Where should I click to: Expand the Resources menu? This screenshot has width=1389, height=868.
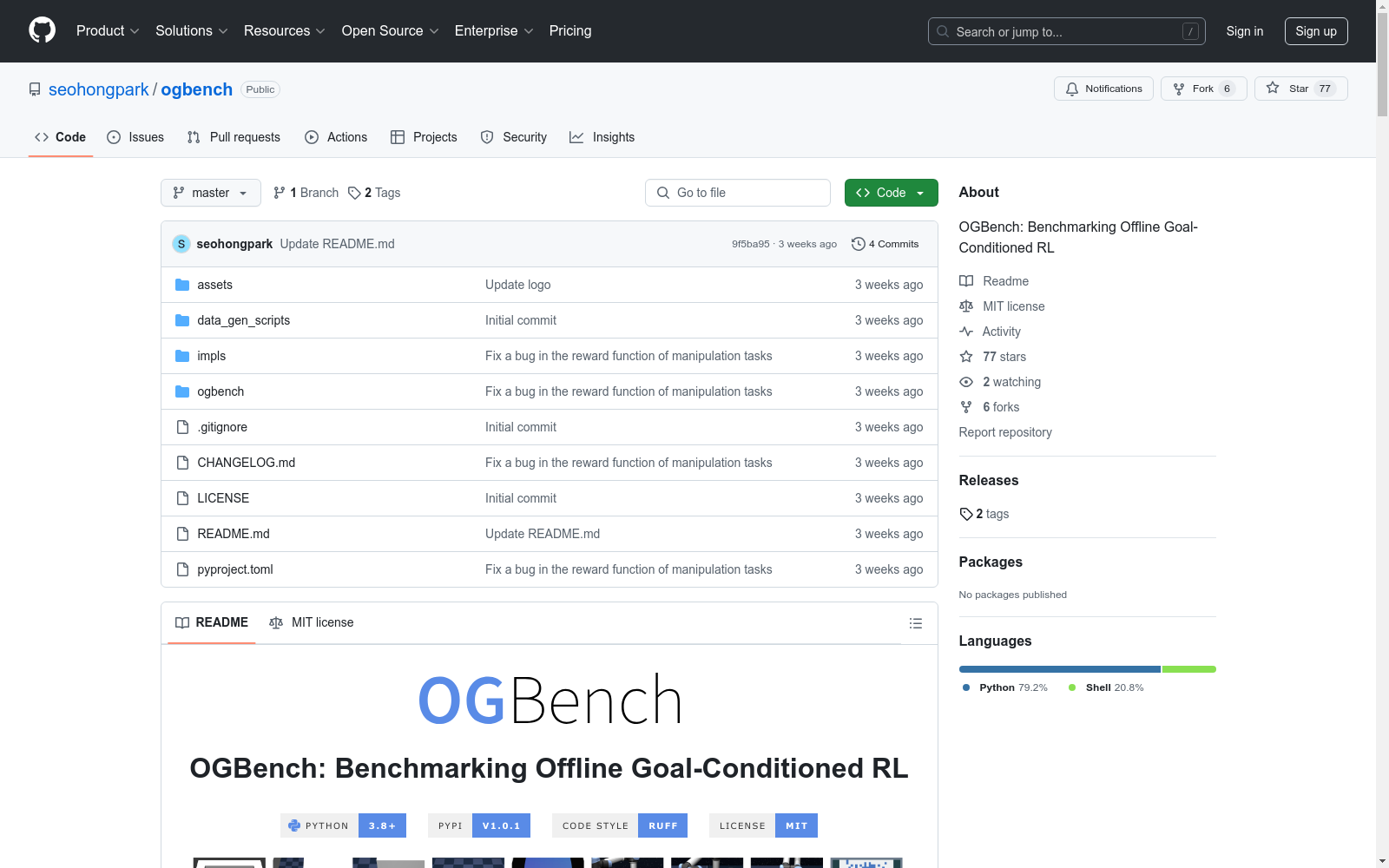(285, 31)
